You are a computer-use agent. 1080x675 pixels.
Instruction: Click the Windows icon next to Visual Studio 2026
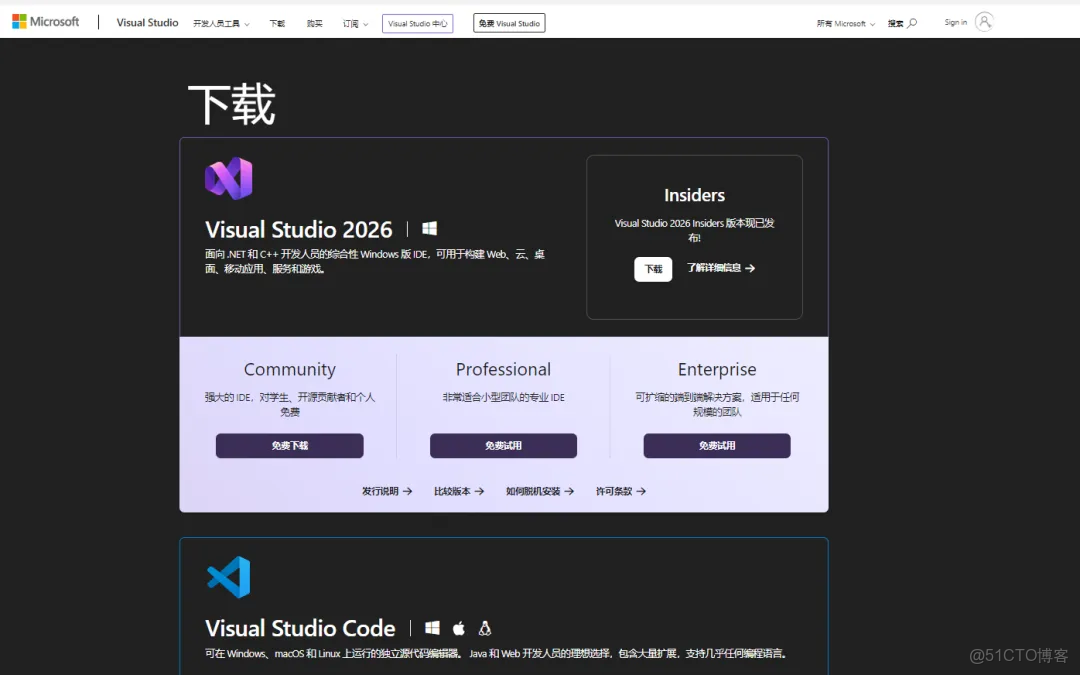tap(429, 228)
